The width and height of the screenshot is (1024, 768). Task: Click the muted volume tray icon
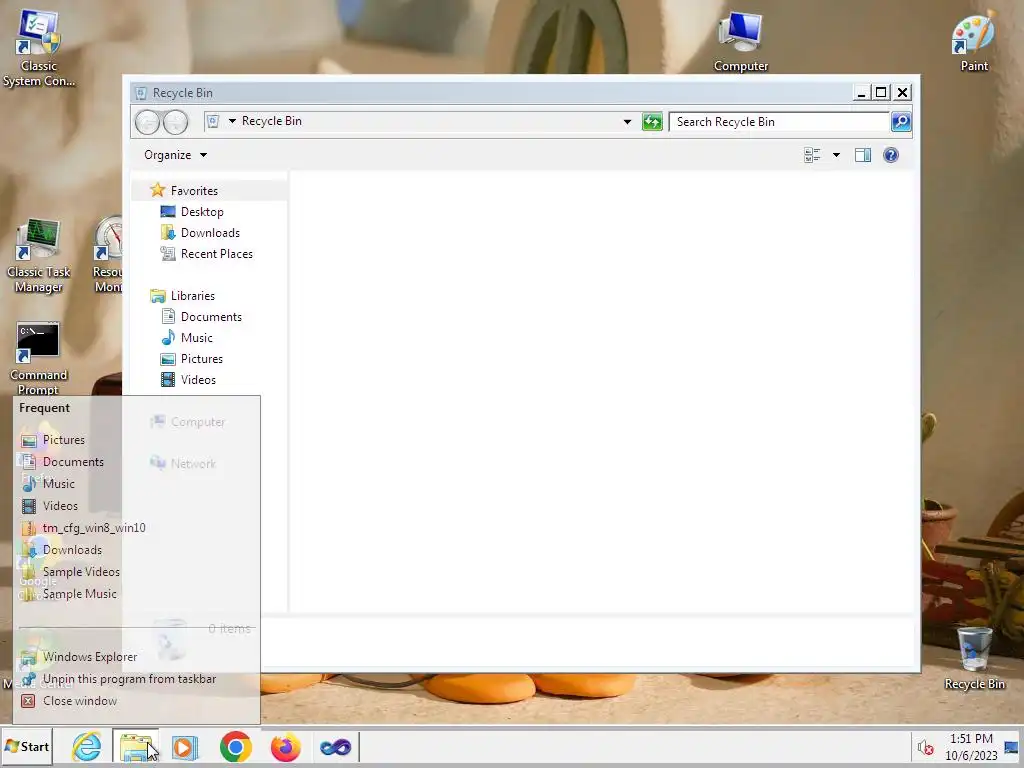(x=925, y=747)
